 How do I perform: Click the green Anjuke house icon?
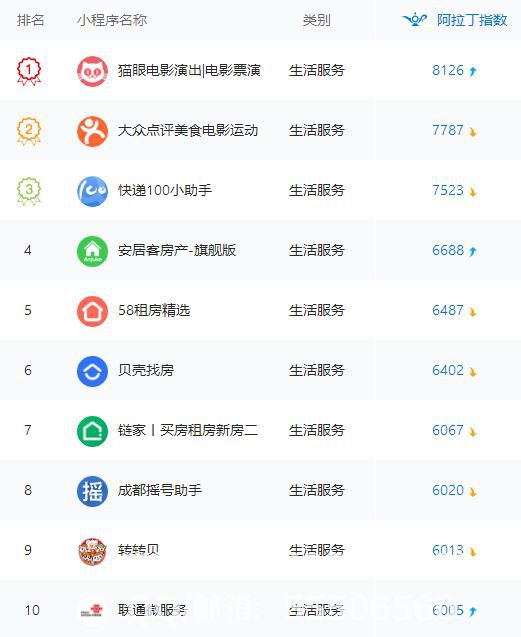(x=92, y=251)
